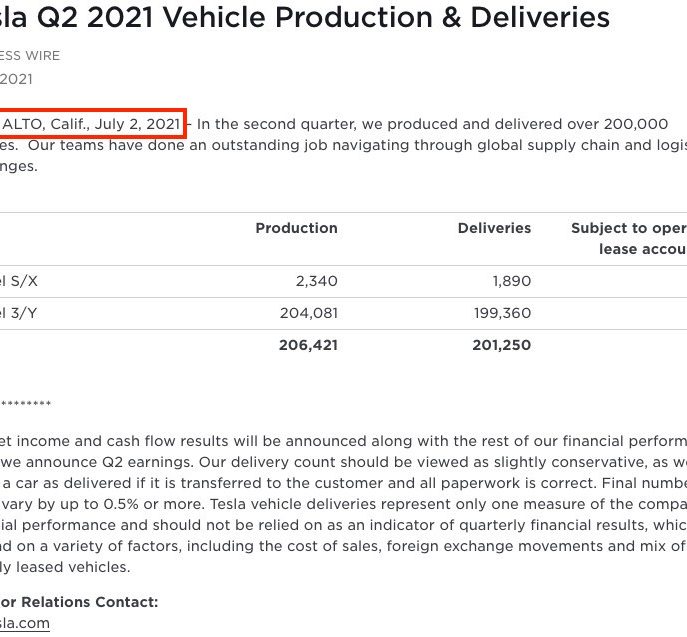Click Model 3/Y production value 204,081
The height and width of the screenshot is (637, 687).
tap(309, 313)
